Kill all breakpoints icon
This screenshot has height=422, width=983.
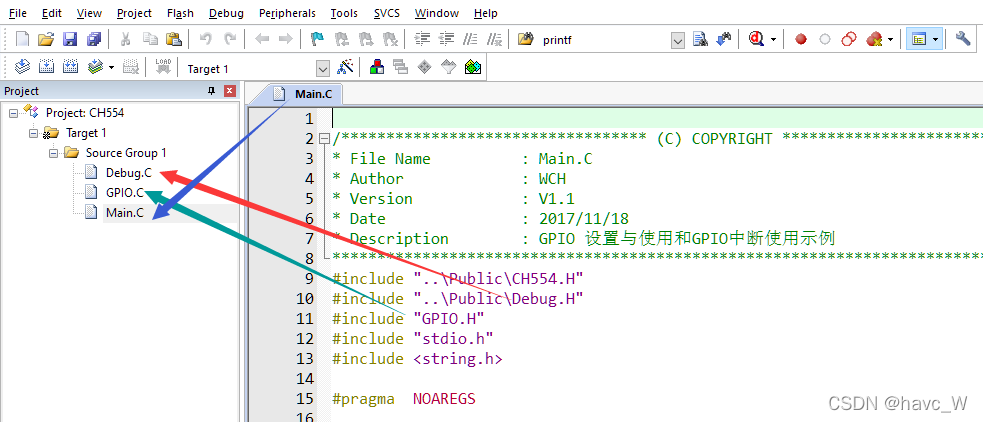tap(874, 40)
